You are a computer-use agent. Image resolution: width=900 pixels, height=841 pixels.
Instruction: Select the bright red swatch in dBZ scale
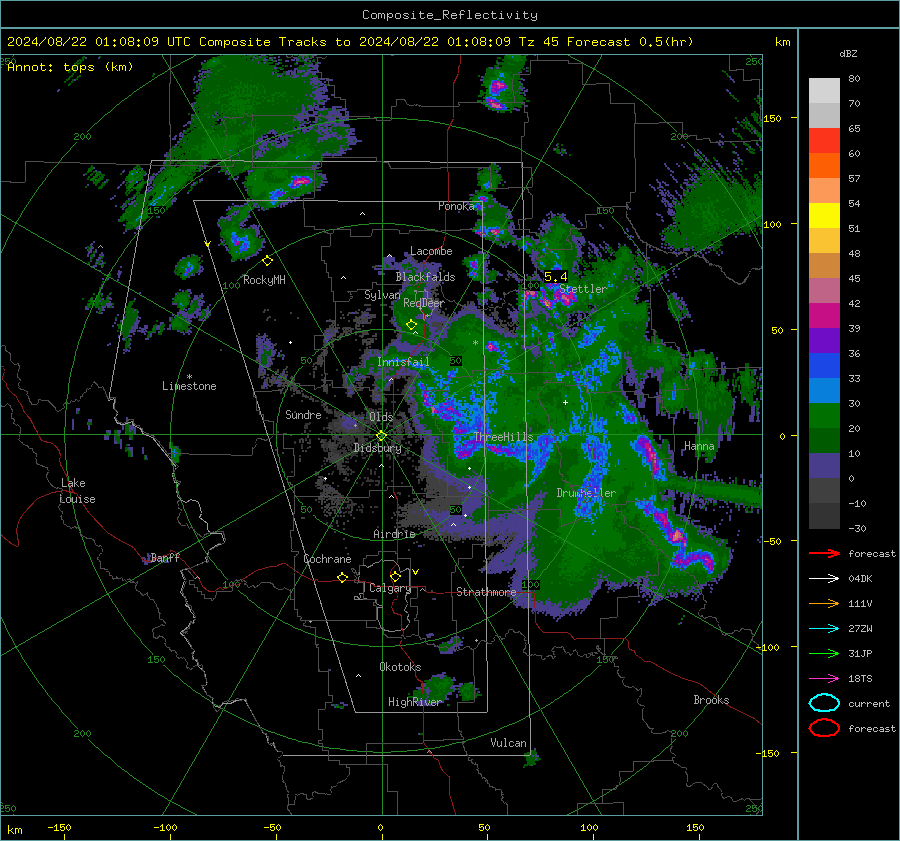[x=824, y=141]
